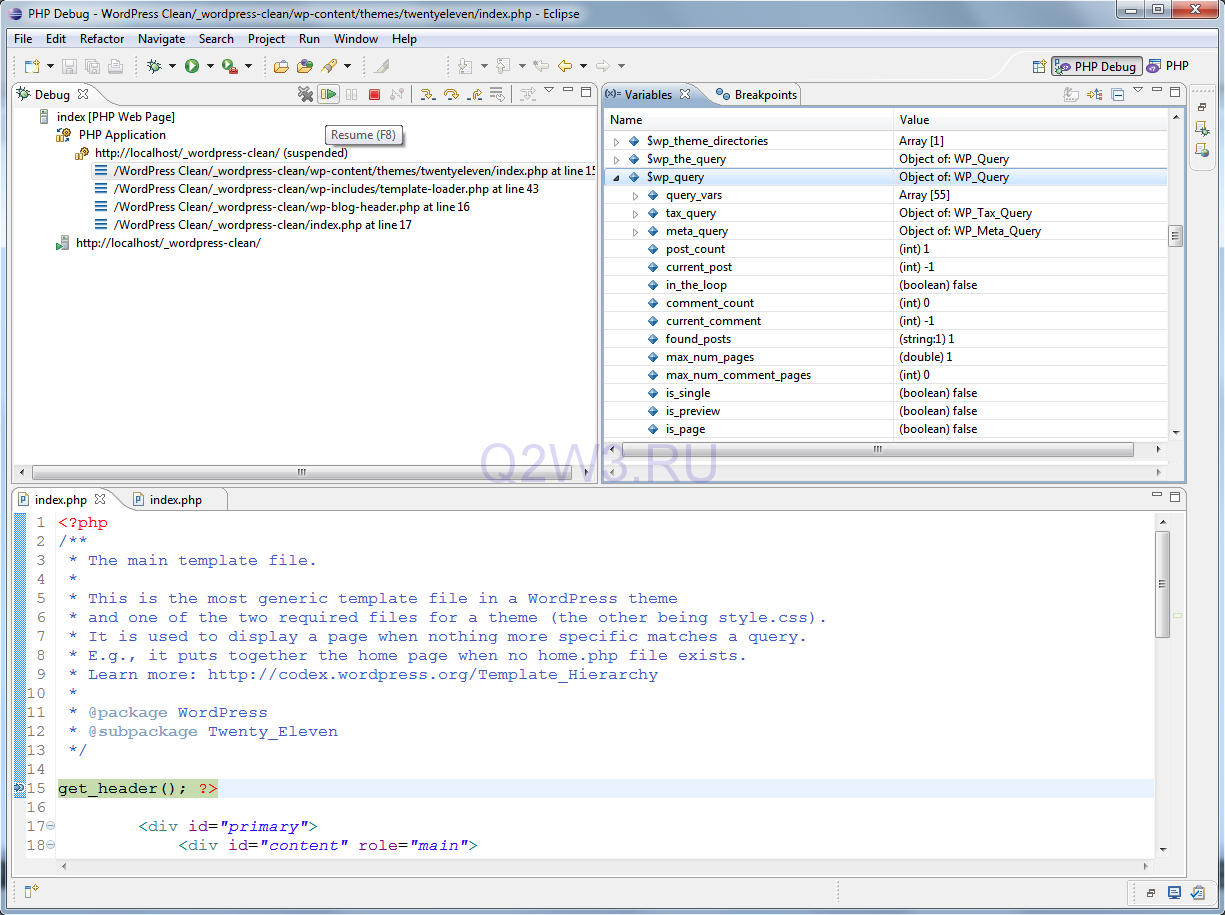
Task: Click the Open Perspective icon
Action: [x=1039, y=66]
